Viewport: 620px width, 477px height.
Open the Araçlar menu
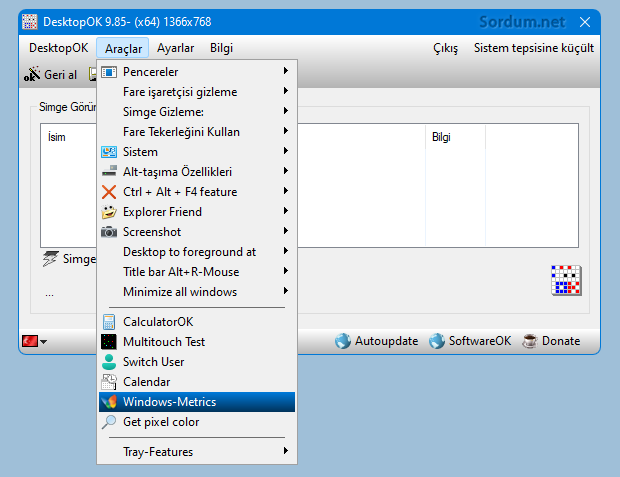coord(123,48)
